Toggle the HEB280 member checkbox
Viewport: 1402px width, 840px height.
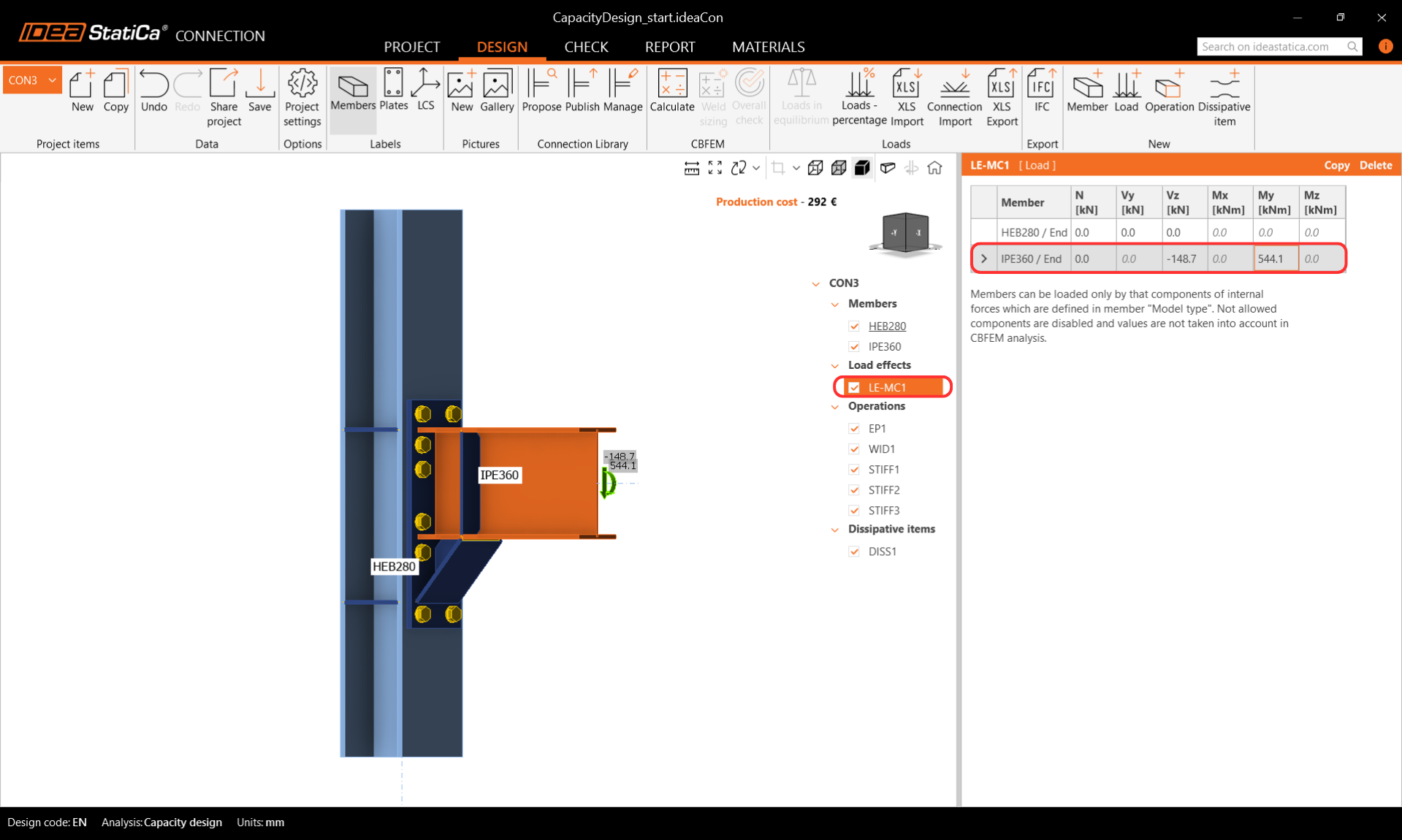pos(854,326)
